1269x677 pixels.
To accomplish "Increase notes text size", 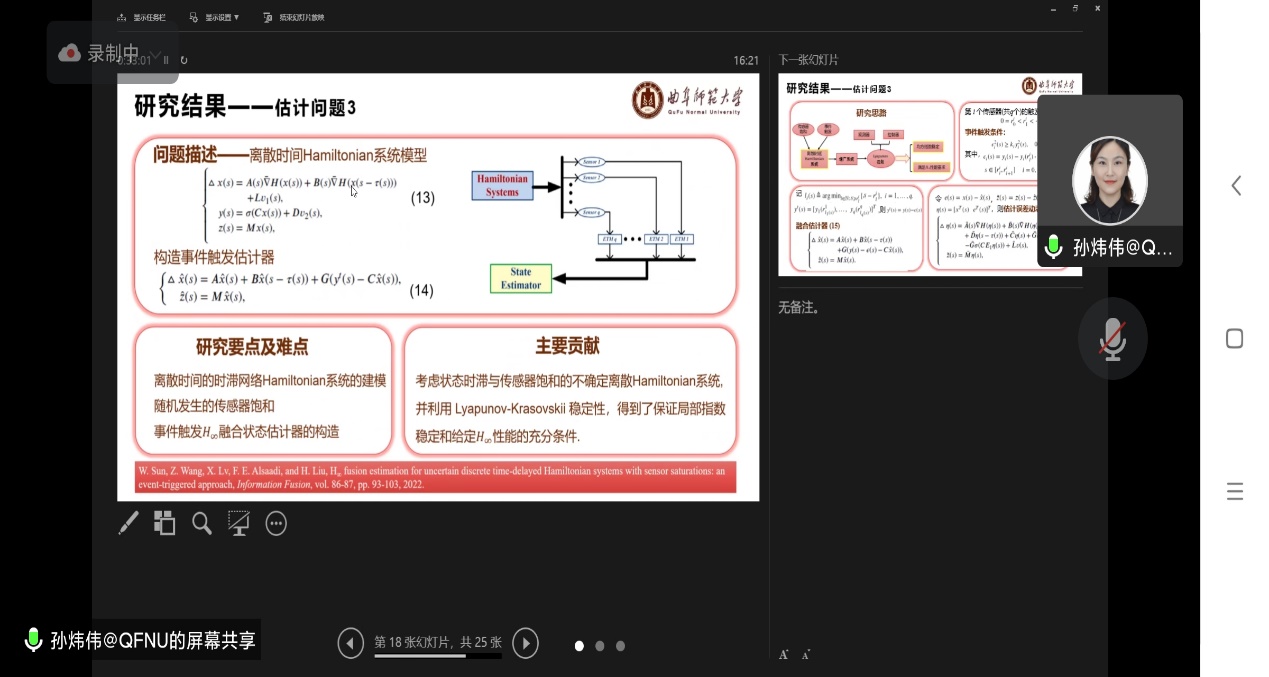I will coord(784,655).
